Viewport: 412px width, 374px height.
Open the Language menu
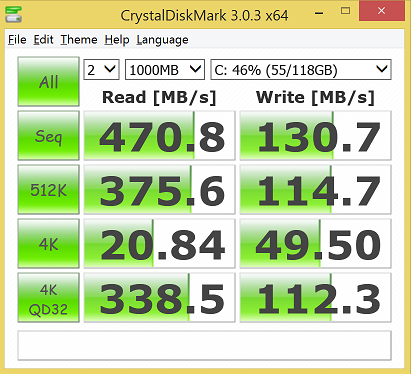coord(162,40)
